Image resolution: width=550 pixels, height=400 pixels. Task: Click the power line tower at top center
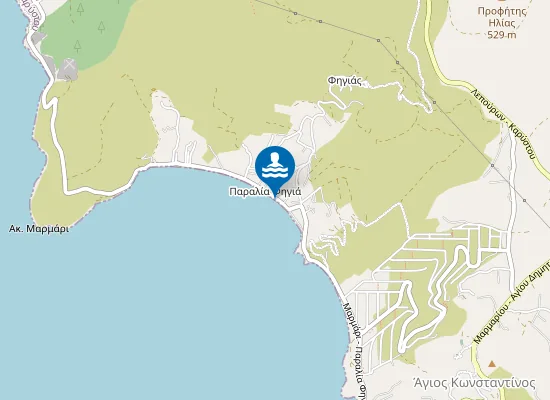(x=295, y=13)
